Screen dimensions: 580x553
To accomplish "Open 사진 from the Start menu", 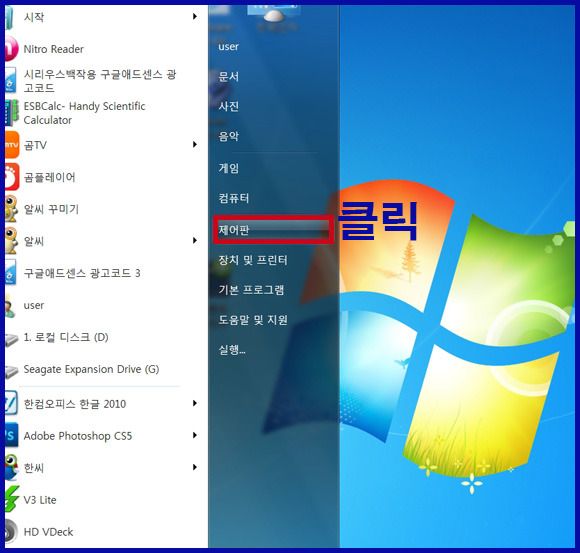I will (x=229, y=107).
